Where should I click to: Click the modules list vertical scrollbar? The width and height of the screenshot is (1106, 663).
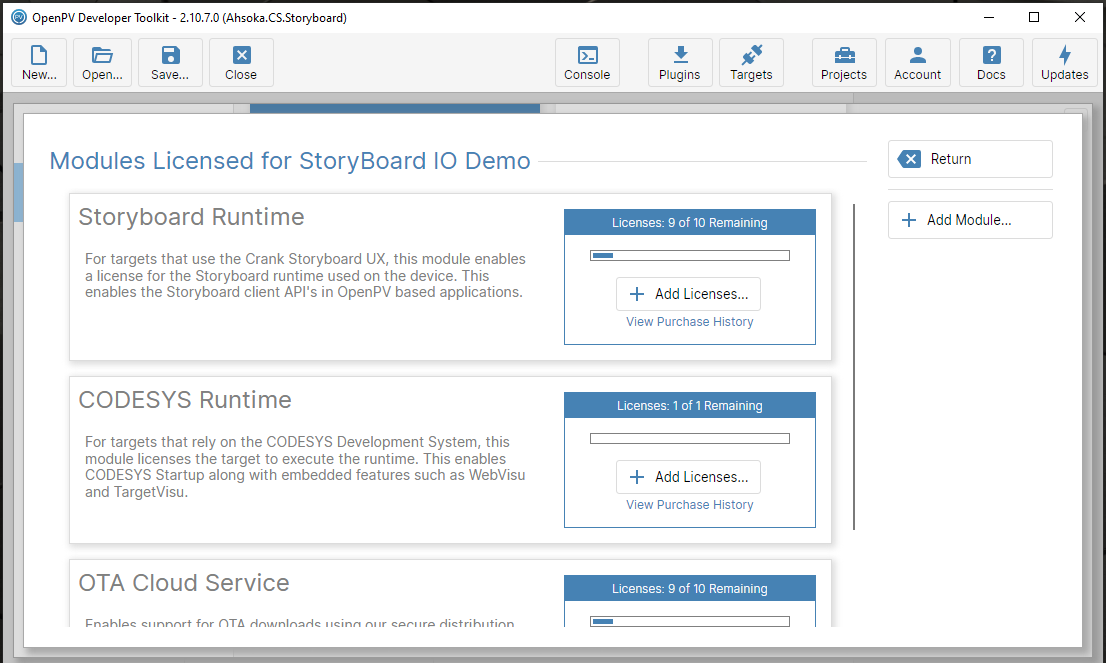[853, 367]
